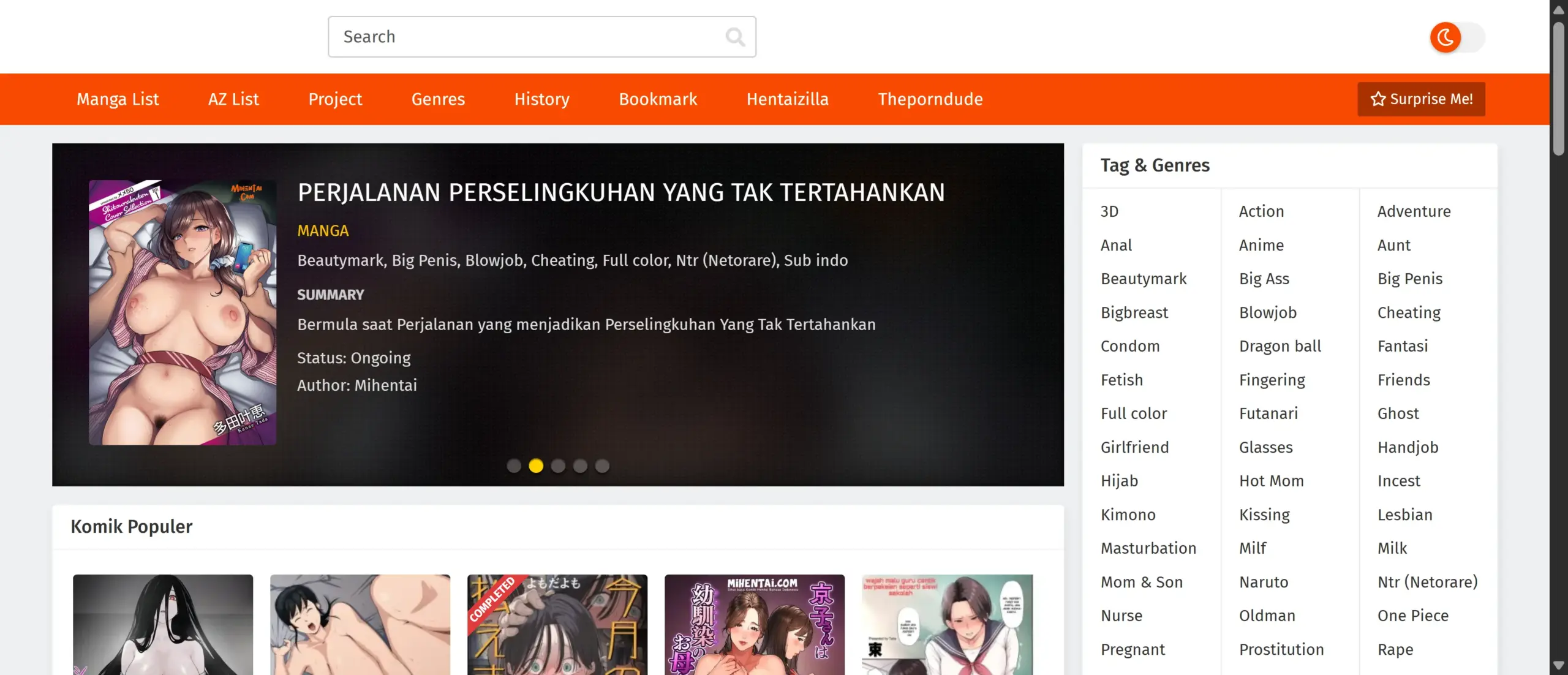1568x675 pixels.
Task: Open the One Piece tag
Action: 1413,616
